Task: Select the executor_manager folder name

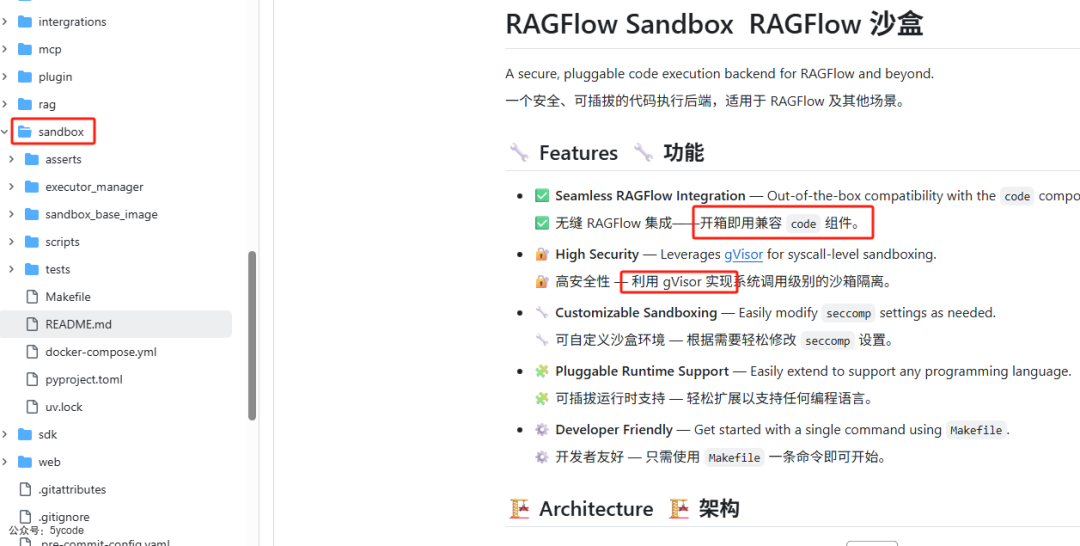Action: pyautogui.click(x=94, y=187)
